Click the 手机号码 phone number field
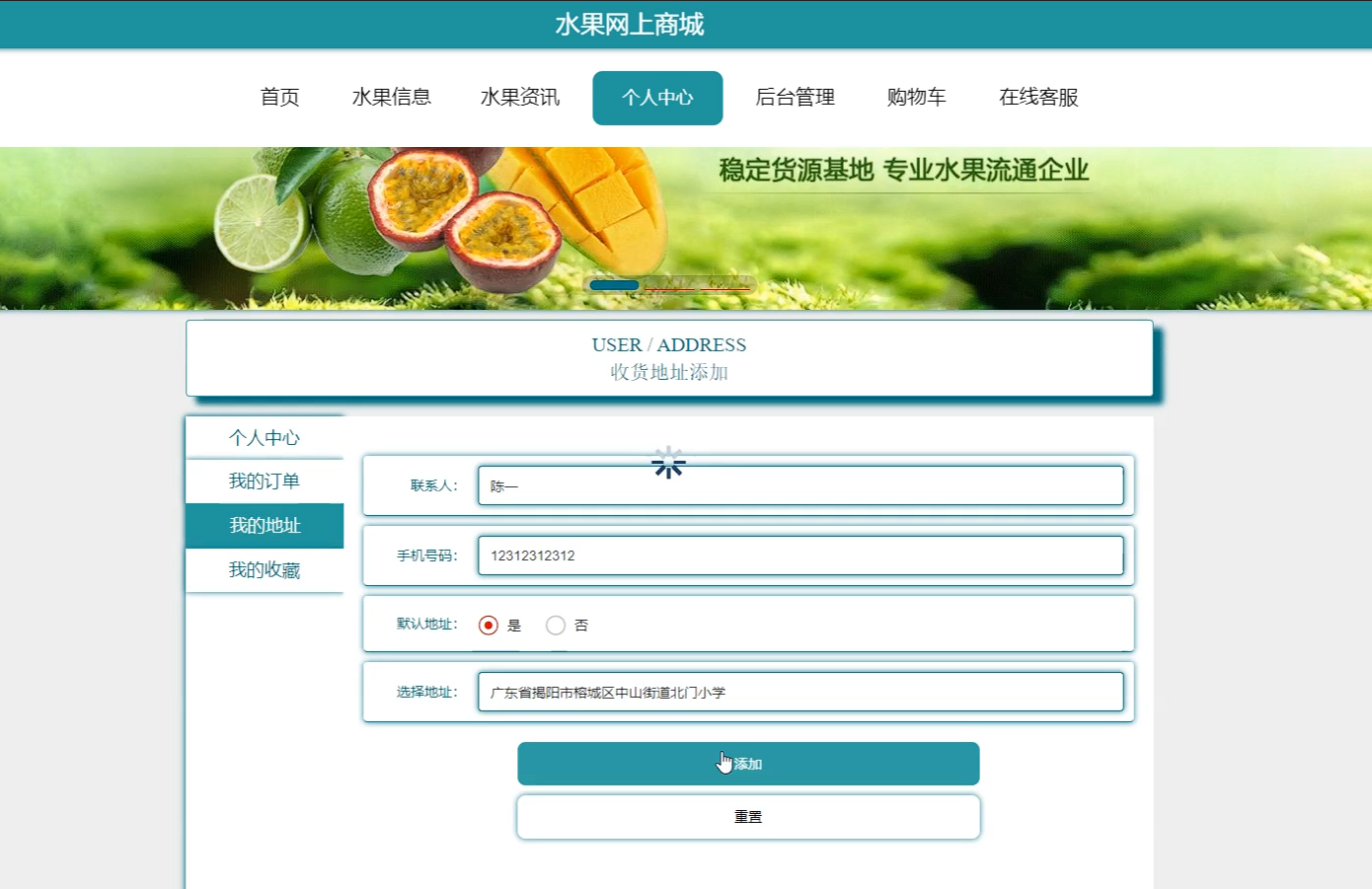 click(801, 555)
